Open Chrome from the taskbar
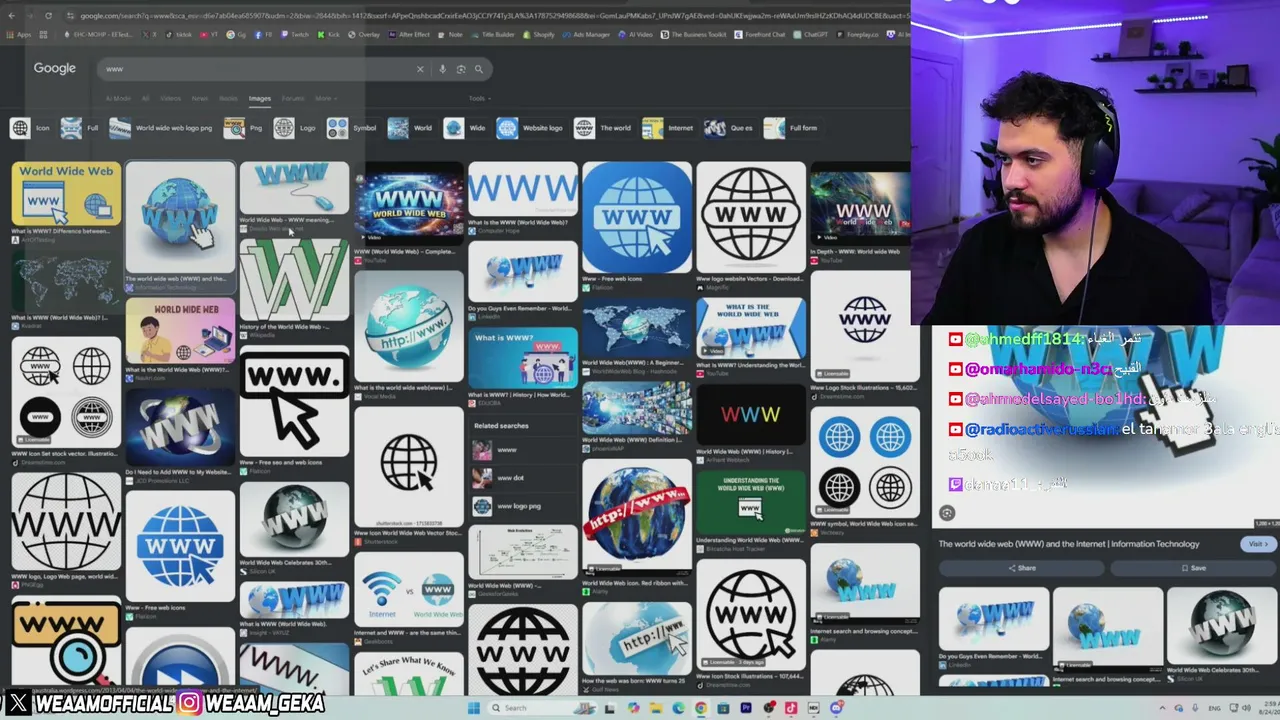This screenshot has width=1280, height=720. click(x=700, y=708)
